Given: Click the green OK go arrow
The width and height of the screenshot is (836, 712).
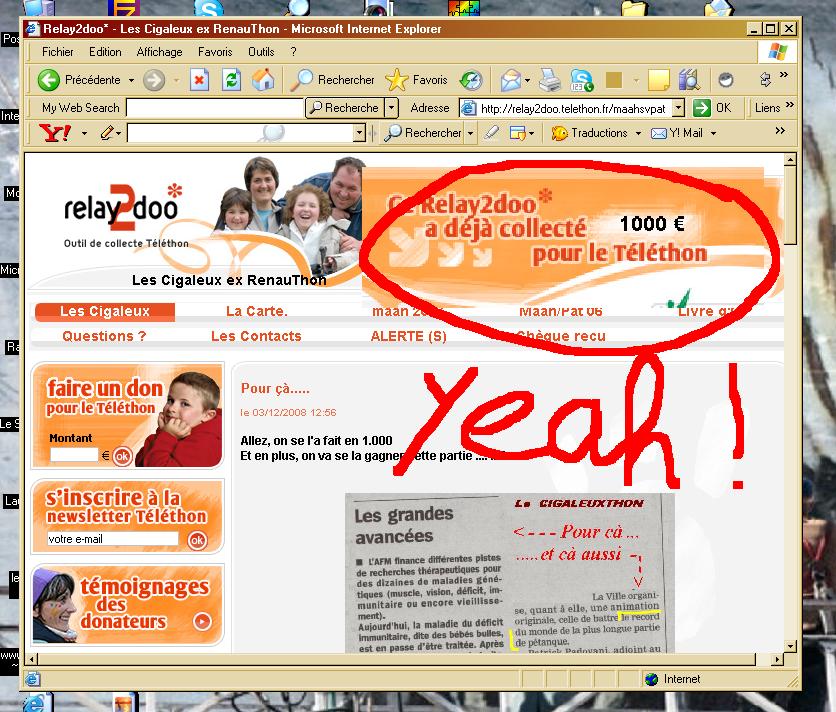Looking at the screenshot, I should (702, 108).
